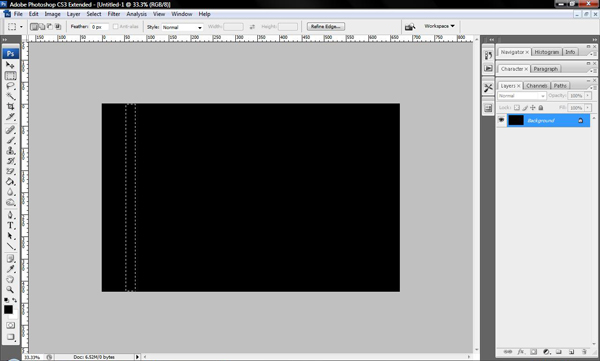This screenshot has height=361, width=600.
Task: Switch to the Channels tab
Action: pyautogui.click(x=536, y=85)
